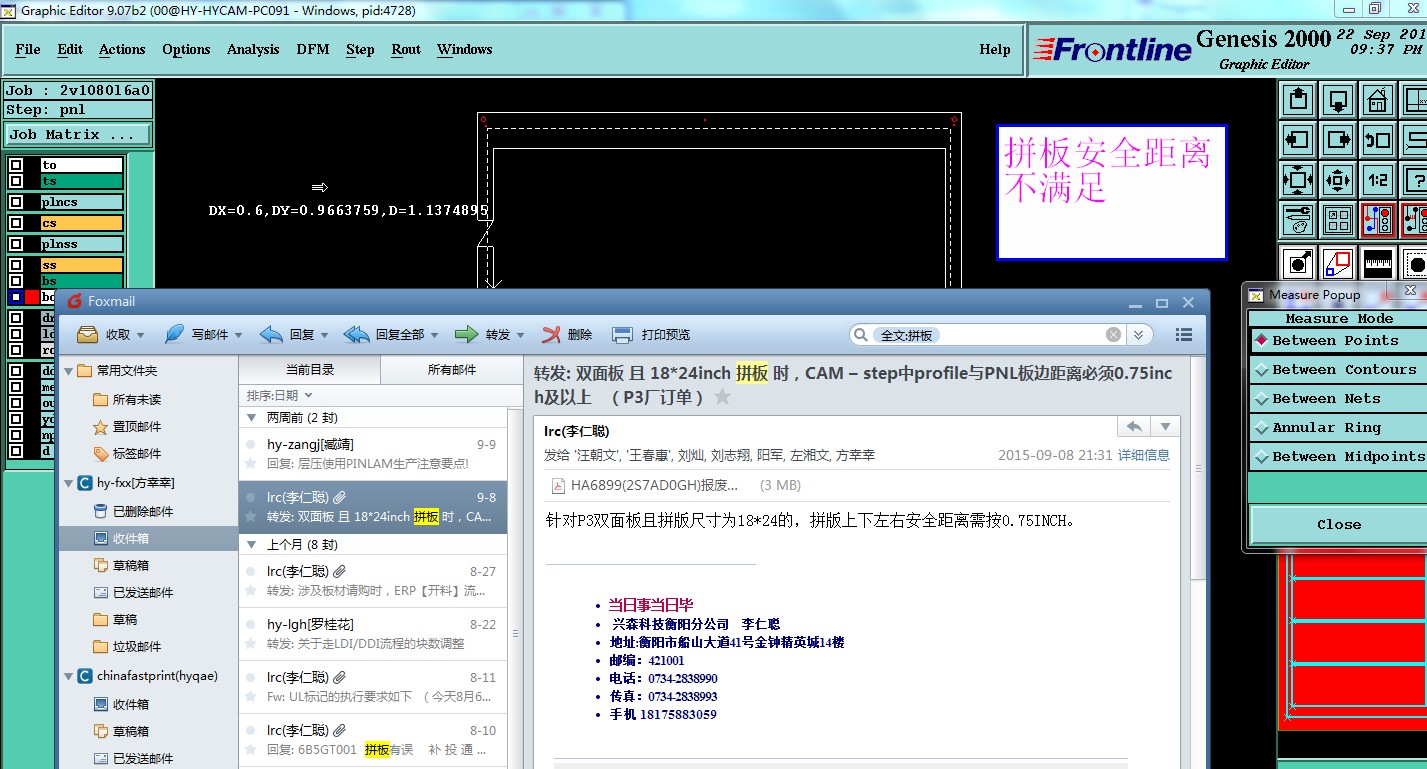1427x769 pixels.
Task: Collapse the hy-fxx[方幸幸] account tree
Action: (x=69, y=483)
